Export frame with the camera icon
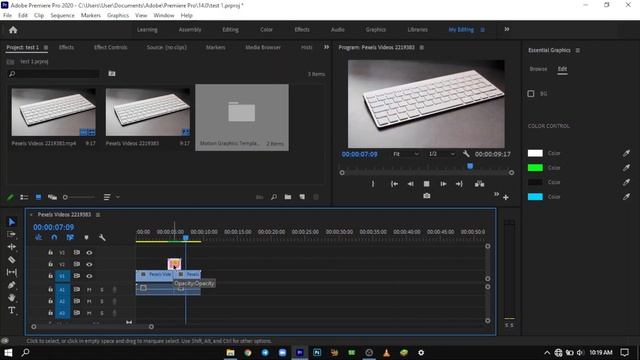The width and height of the screenshot is (640, 360). [x=427, y=196]
